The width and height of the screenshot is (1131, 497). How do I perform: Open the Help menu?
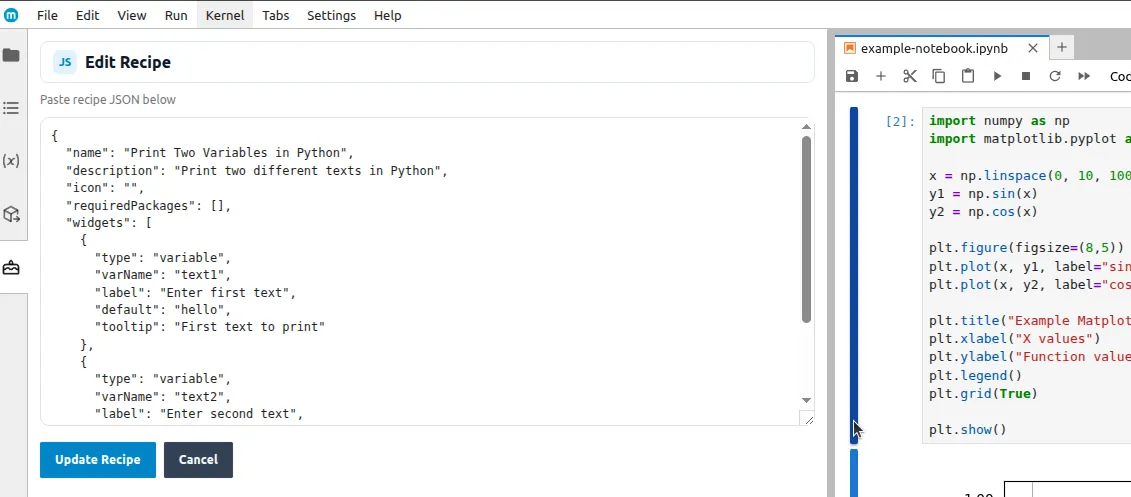(x=387, y=15)
